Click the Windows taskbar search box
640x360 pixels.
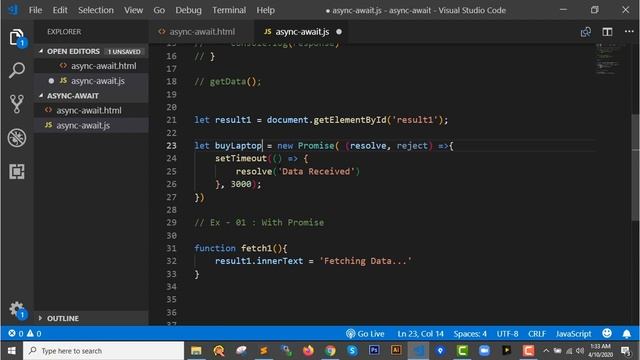point(104,351)
